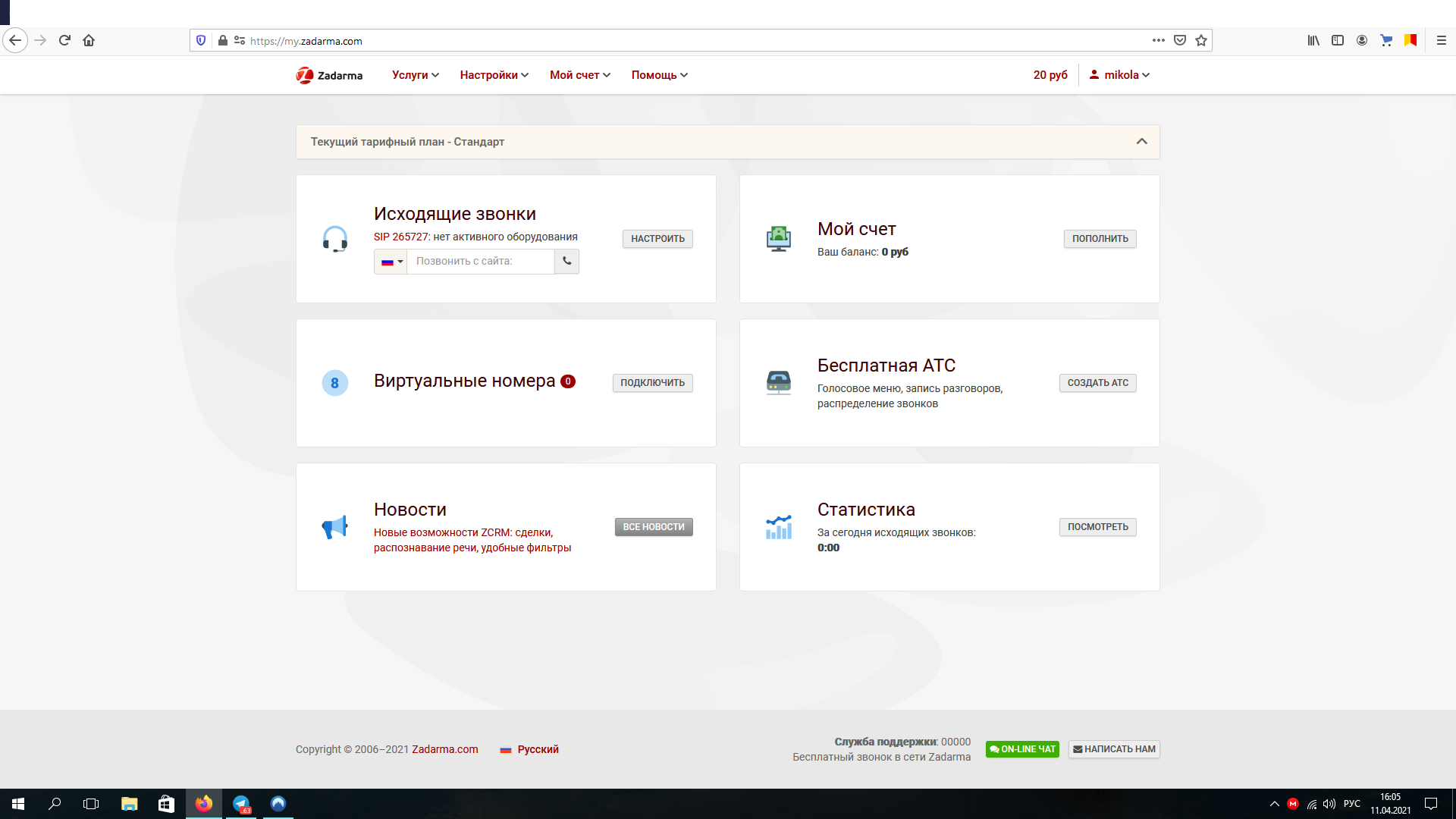Open the tracking protection shield icon
Screen dimensions: 1456x819
pyautogui.click(x=201, y=40)
